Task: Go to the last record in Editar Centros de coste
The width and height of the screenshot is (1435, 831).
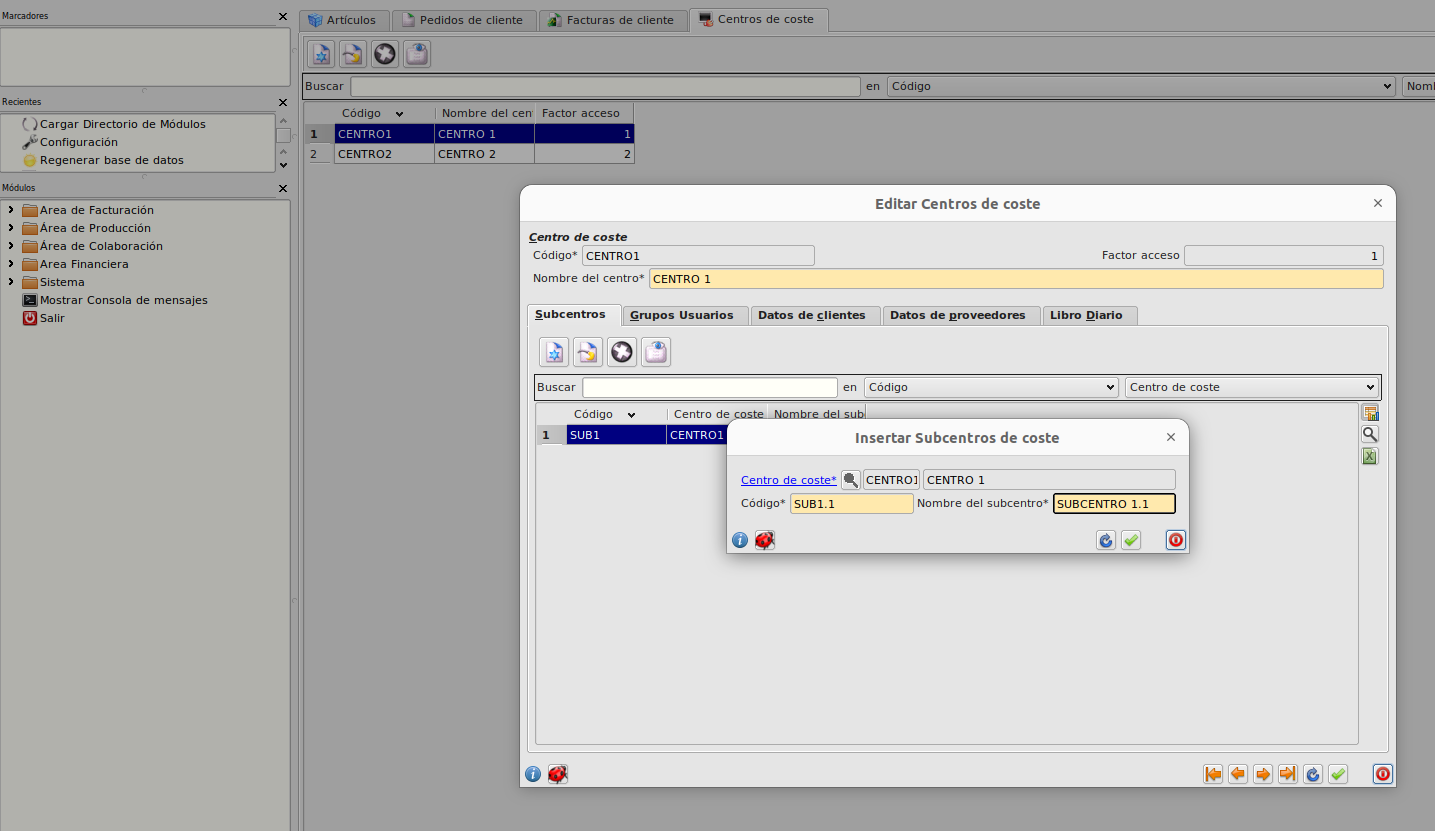Action: coord(1288,774)
